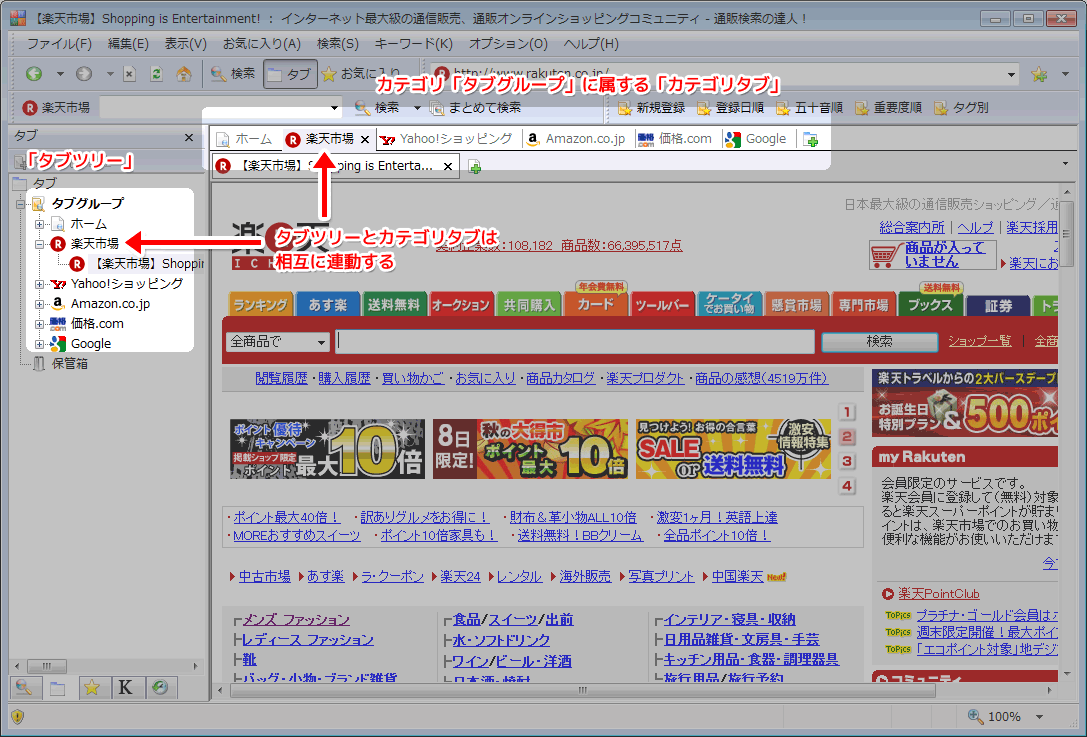Screen dimensions: 1087x737
Task: Open the 楽天市場 search engine selector
Action: coord(56,107)
